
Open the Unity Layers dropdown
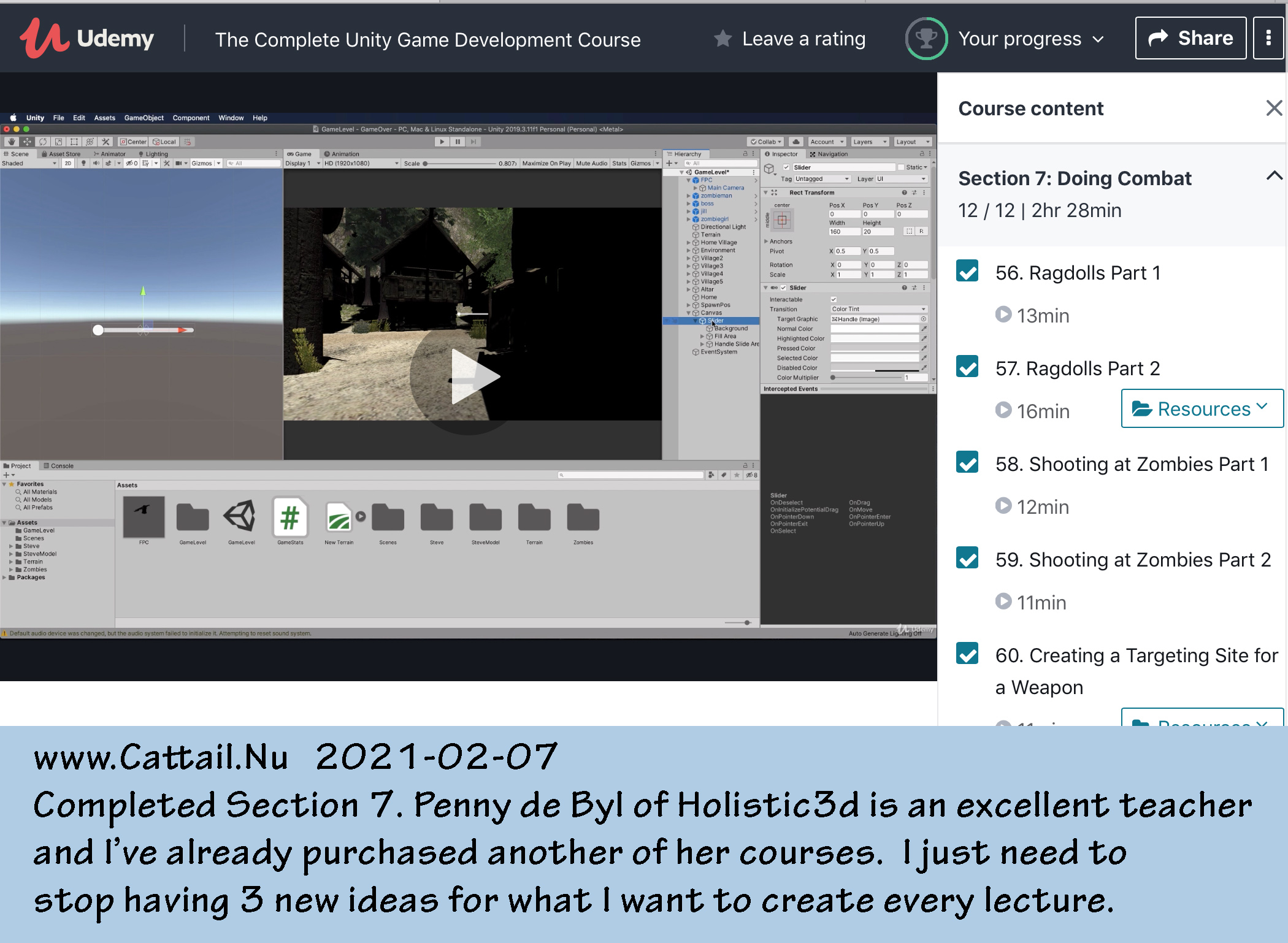tap(869, 142)
